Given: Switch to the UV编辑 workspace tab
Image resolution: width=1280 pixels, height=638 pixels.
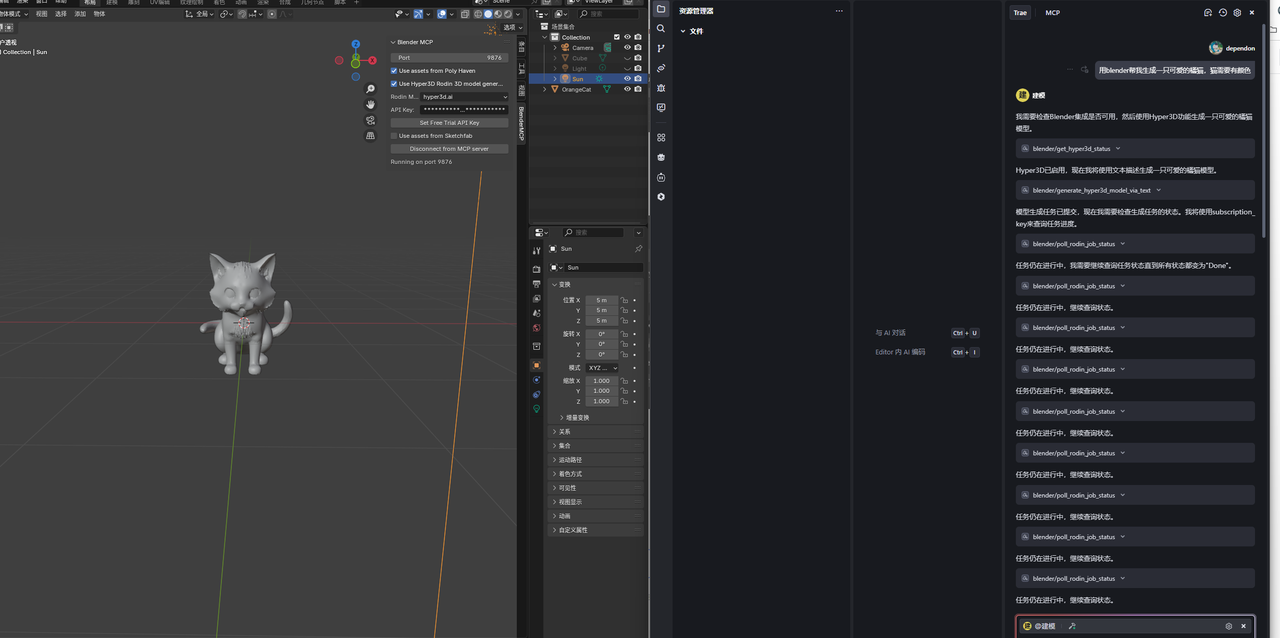Looking at the screenshot, I should point(155,3).
